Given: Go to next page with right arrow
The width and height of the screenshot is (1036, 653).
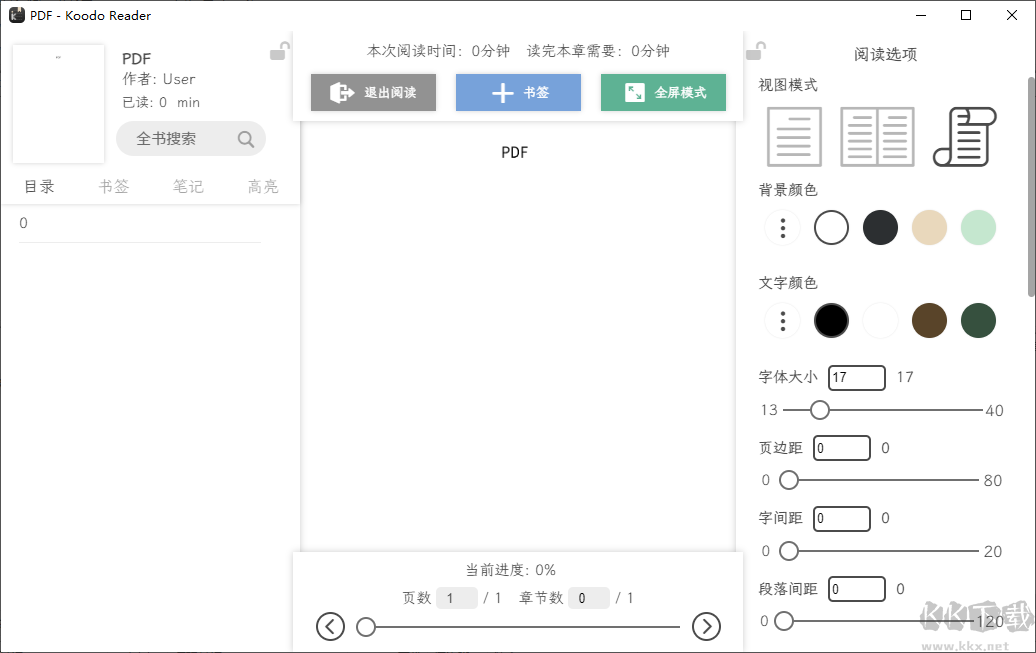Looking at the screenshot, I should tap(706, 627).
